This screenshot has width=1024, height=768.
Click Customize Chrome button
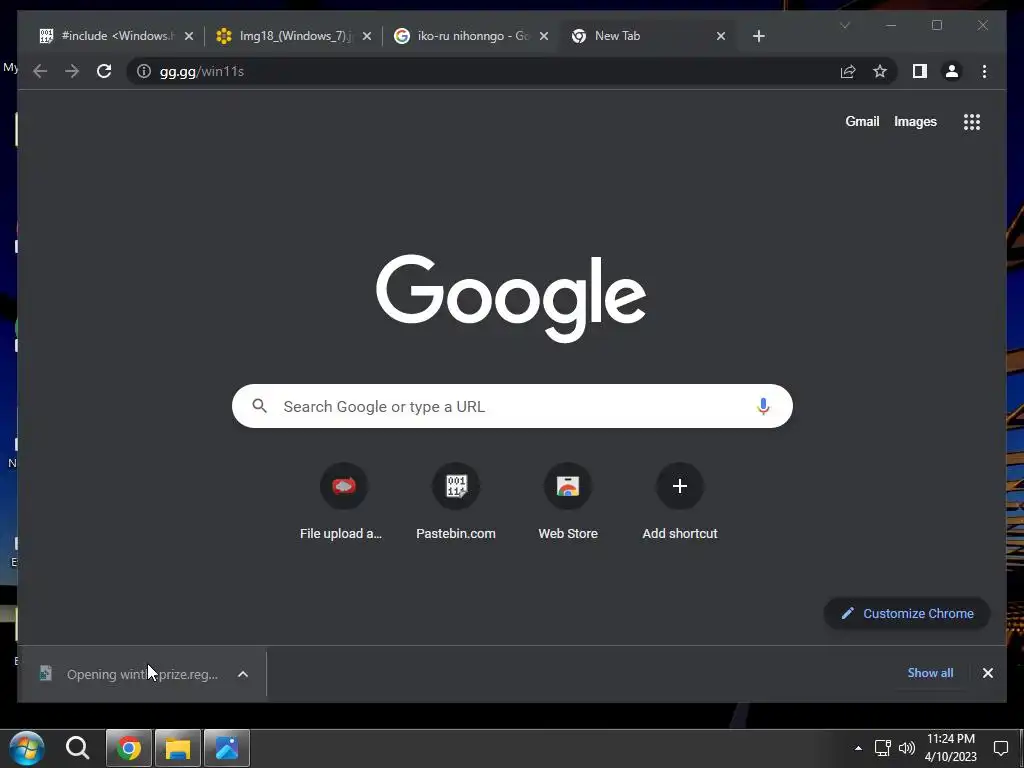(x=907, y=613)
